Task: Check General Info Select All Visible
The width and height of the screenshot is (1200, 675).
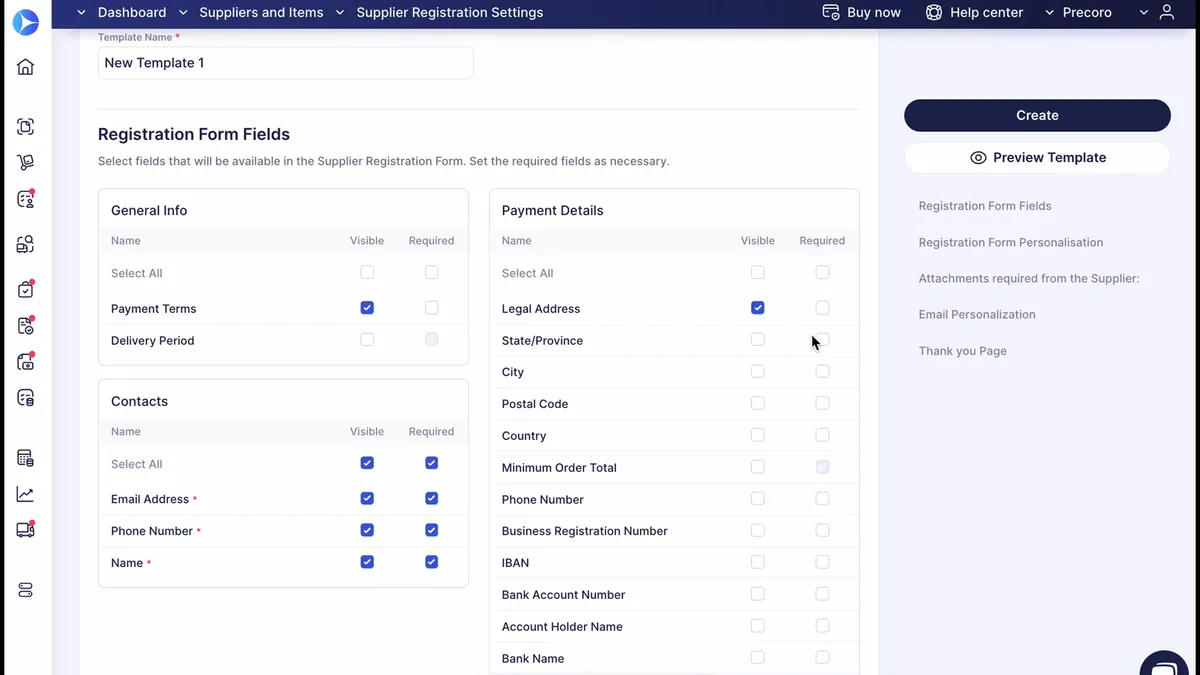Action: pos(367,272)
